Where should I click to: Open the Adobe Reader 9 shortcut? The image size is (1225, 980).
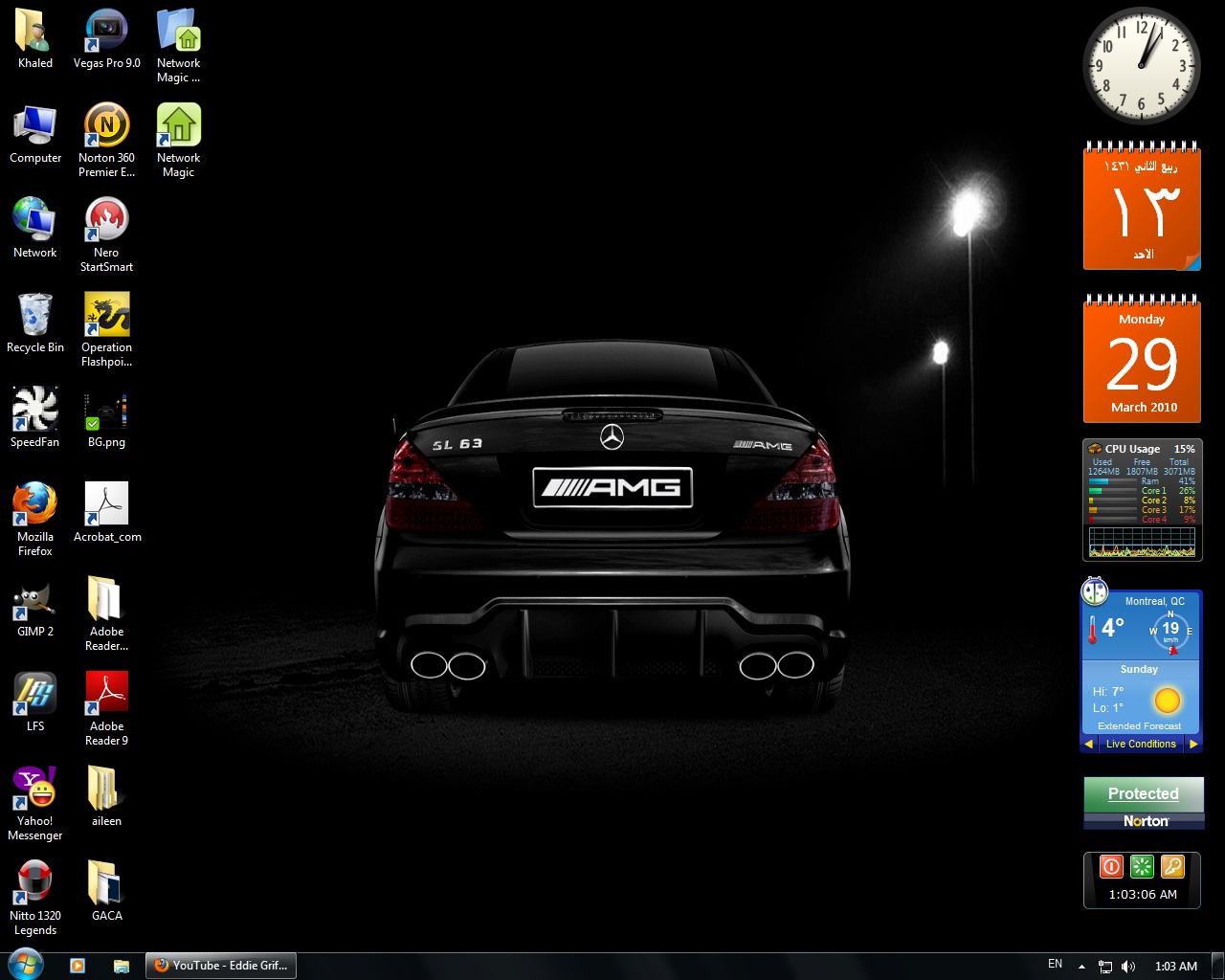[107, 709]
